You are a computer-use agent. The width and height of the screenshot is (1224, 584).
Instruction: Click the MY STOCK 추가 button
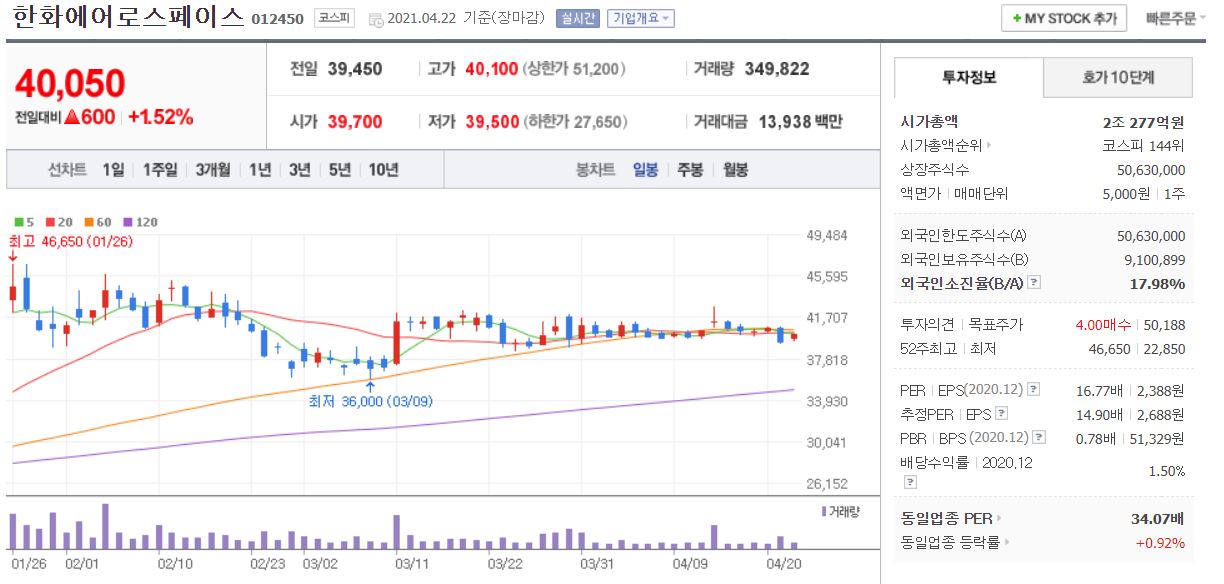tap(1064, 19)
